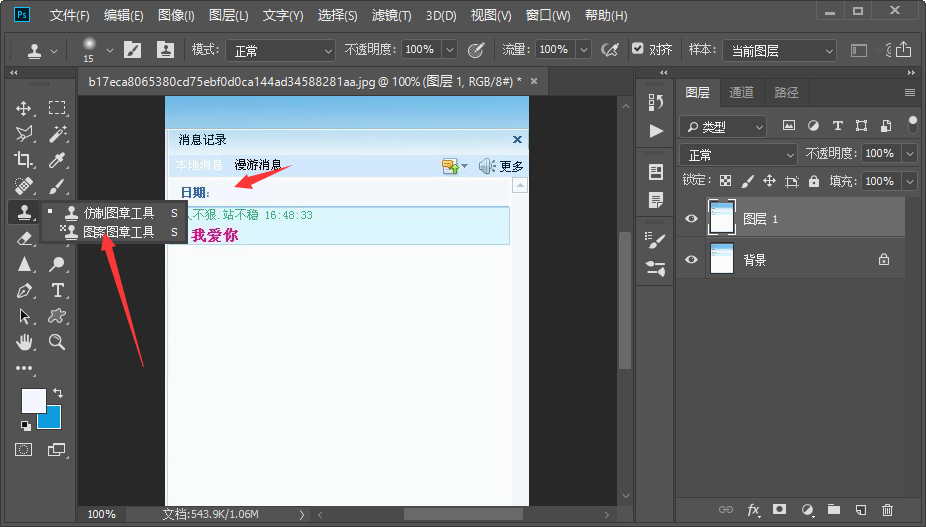
Task: Toggle type layer filter icon
Action: 837,125
